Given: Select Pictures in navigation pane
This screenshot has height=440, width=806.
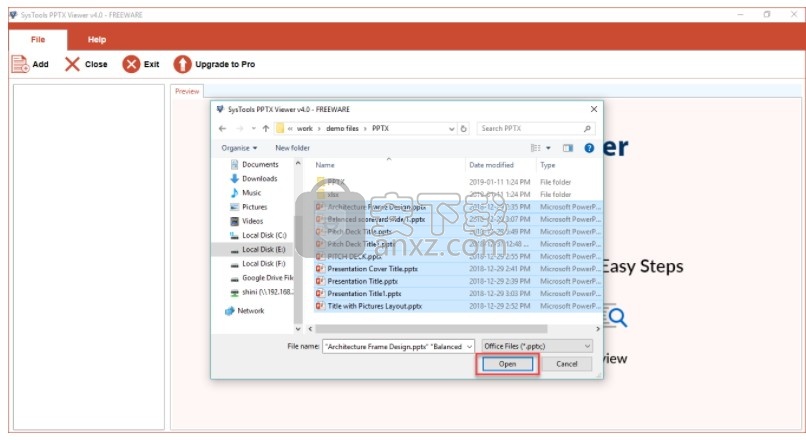Looking at the screenshot, I should [x=254, y=207].
